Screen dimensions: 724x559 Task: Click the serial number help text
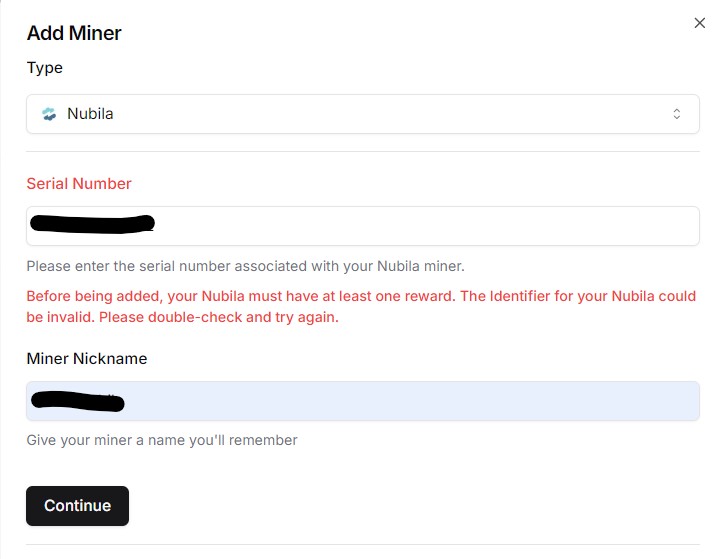245,267
